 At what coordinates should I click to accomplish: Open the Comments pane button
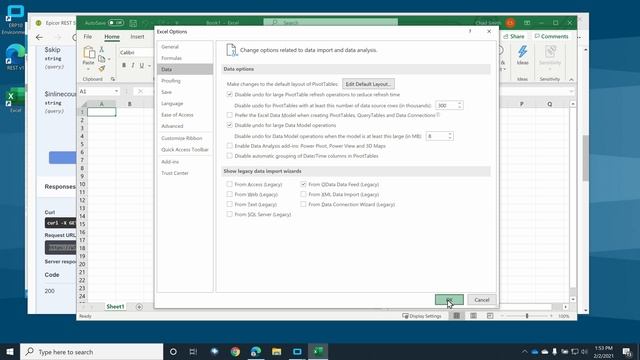coord(551,36)
